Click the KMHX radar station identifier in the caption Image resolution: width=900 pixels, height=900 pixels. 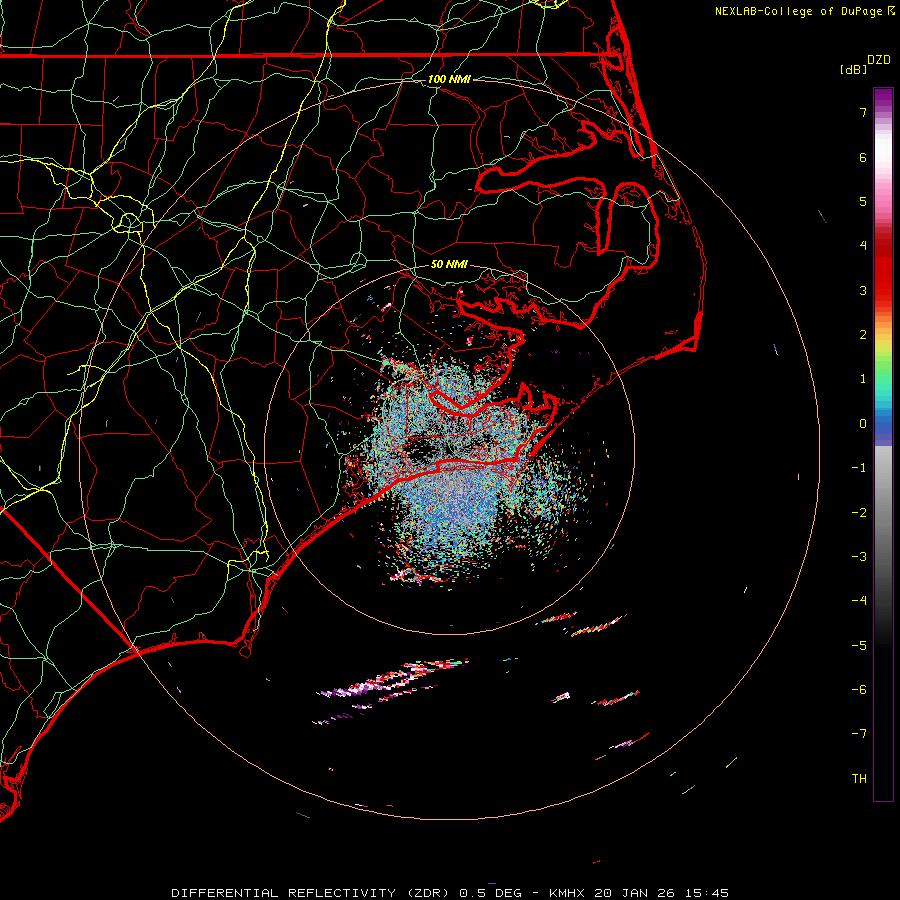(x=567, y=893)
